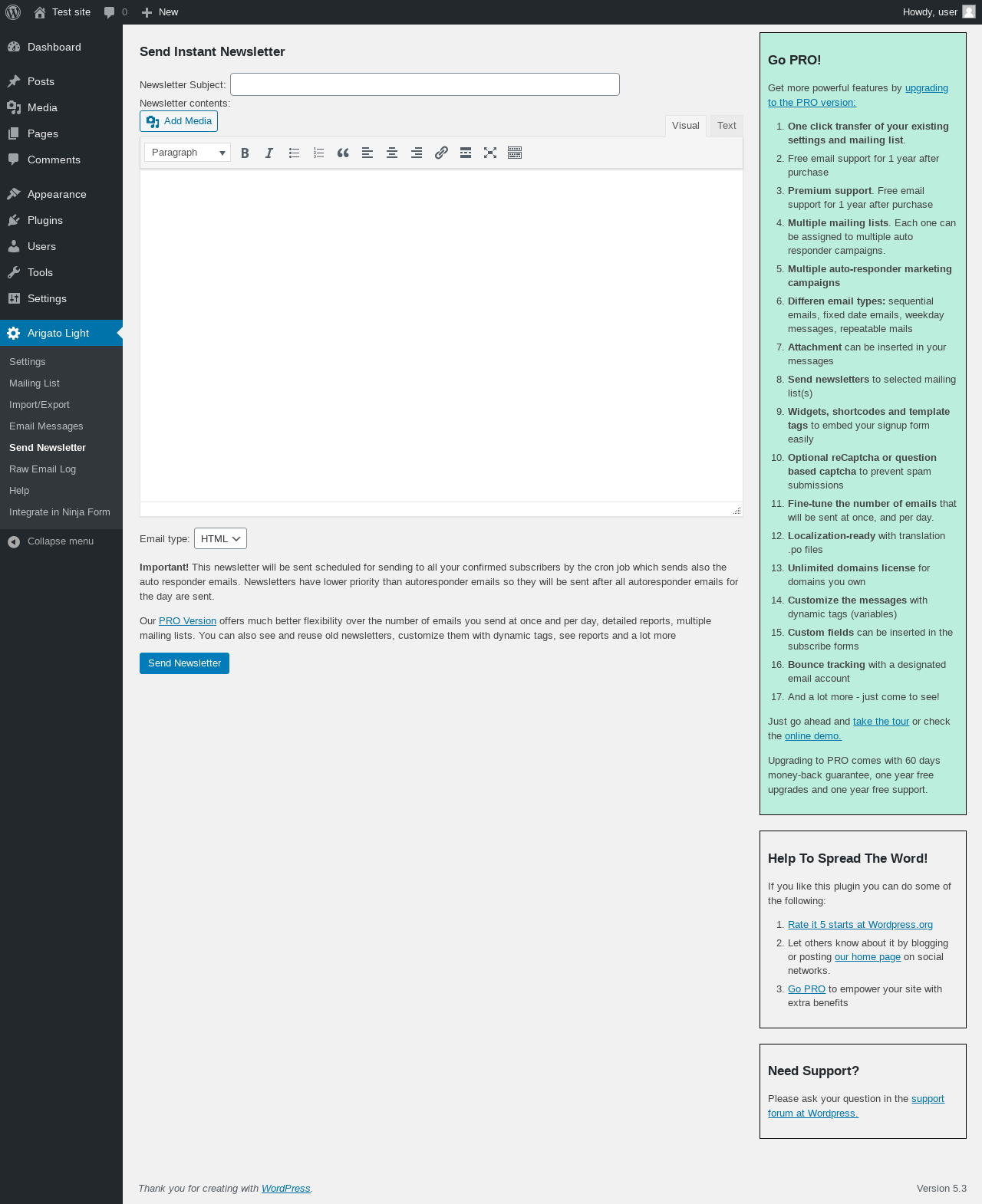Image resolution: width=982 pixels, height=1204 pixels.
Task: Open the online demo link
Action: [813, 736]
